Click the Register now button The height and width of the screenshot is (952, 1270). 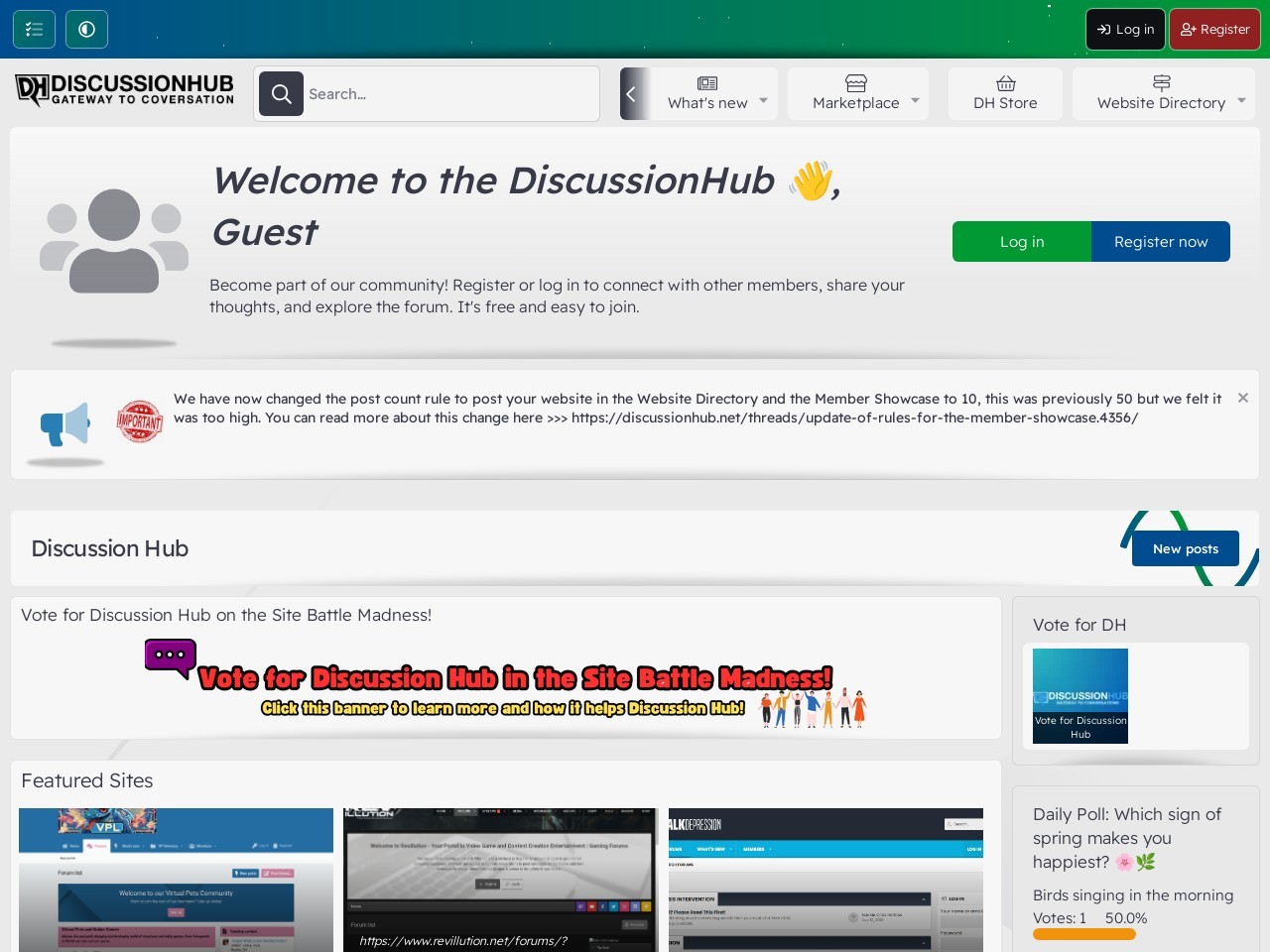[x=1160, y=241]
